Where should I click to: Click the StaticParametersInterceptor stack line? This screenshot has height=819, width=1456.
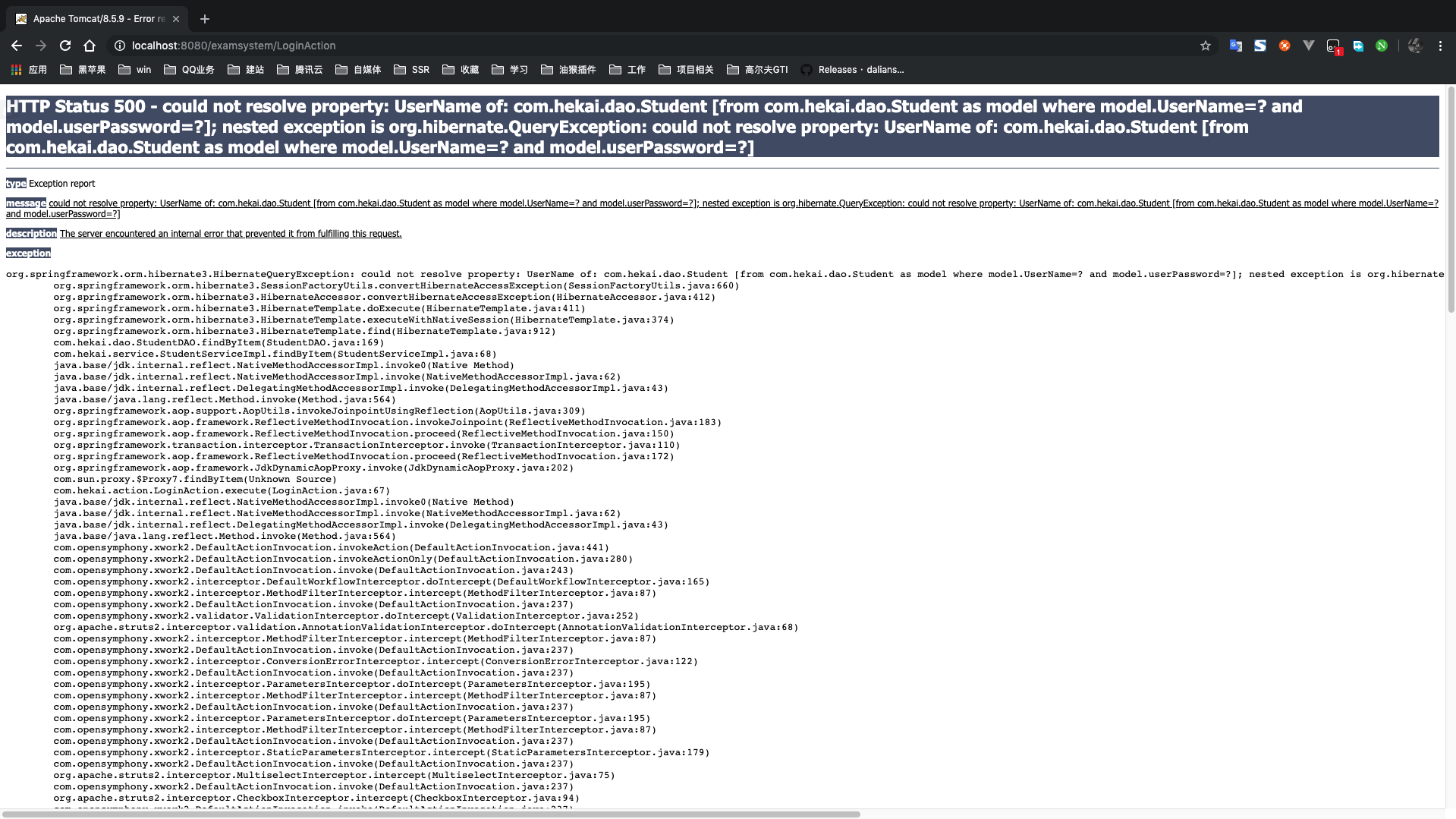382,753
